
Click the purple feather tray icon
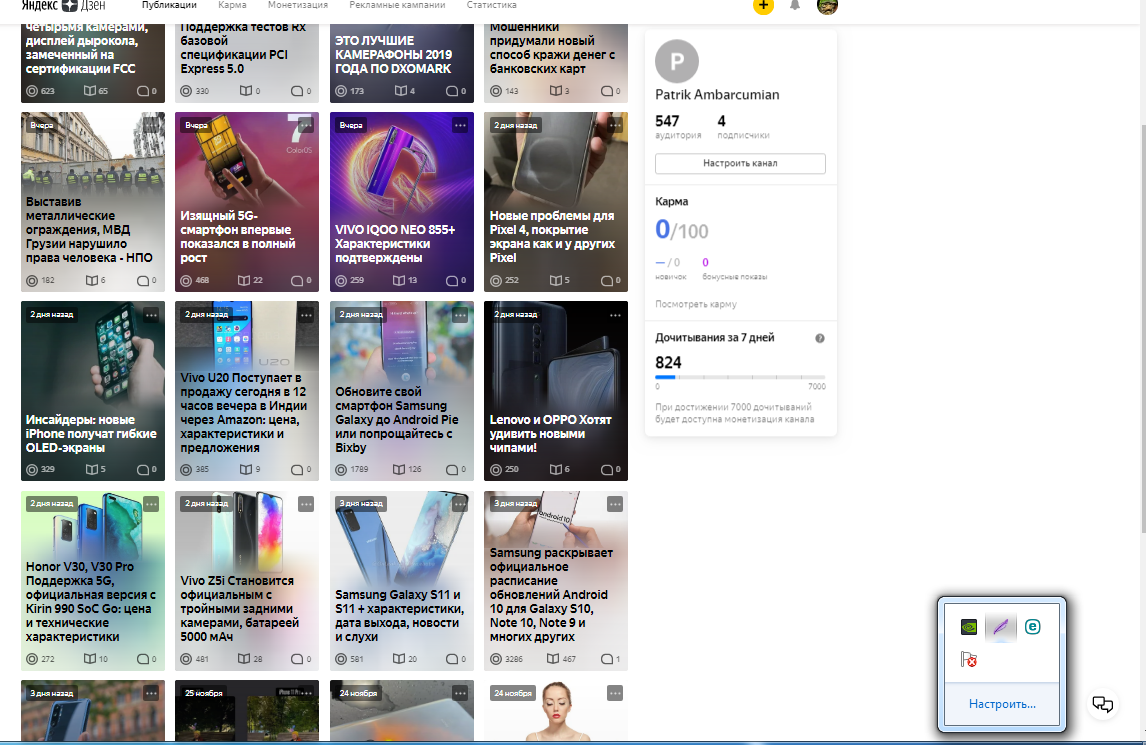click(x=1000, y=627)
